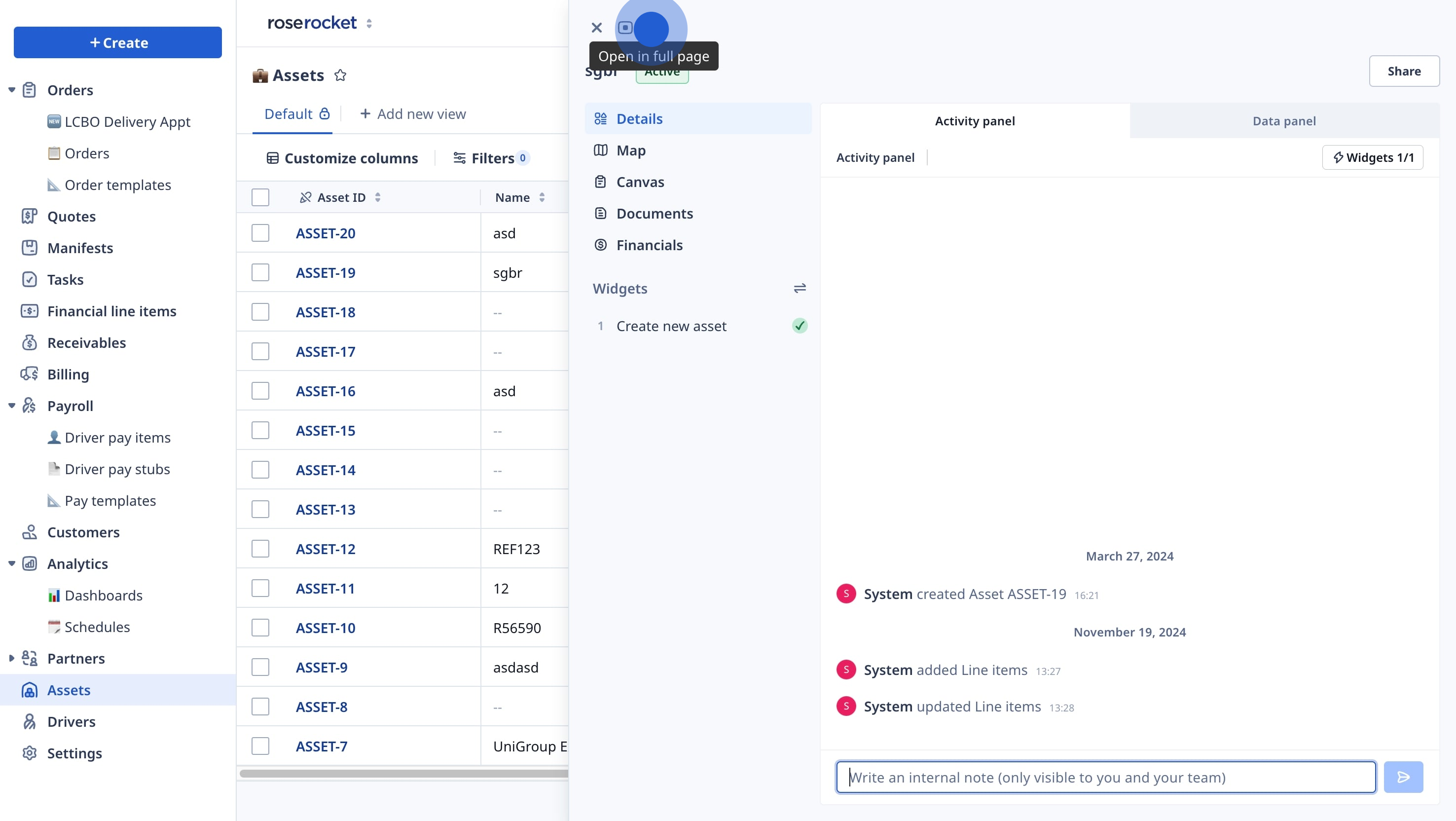Favorite Assets with the star icon
This screenshot has height=821, width=1456.
[340, 75]
